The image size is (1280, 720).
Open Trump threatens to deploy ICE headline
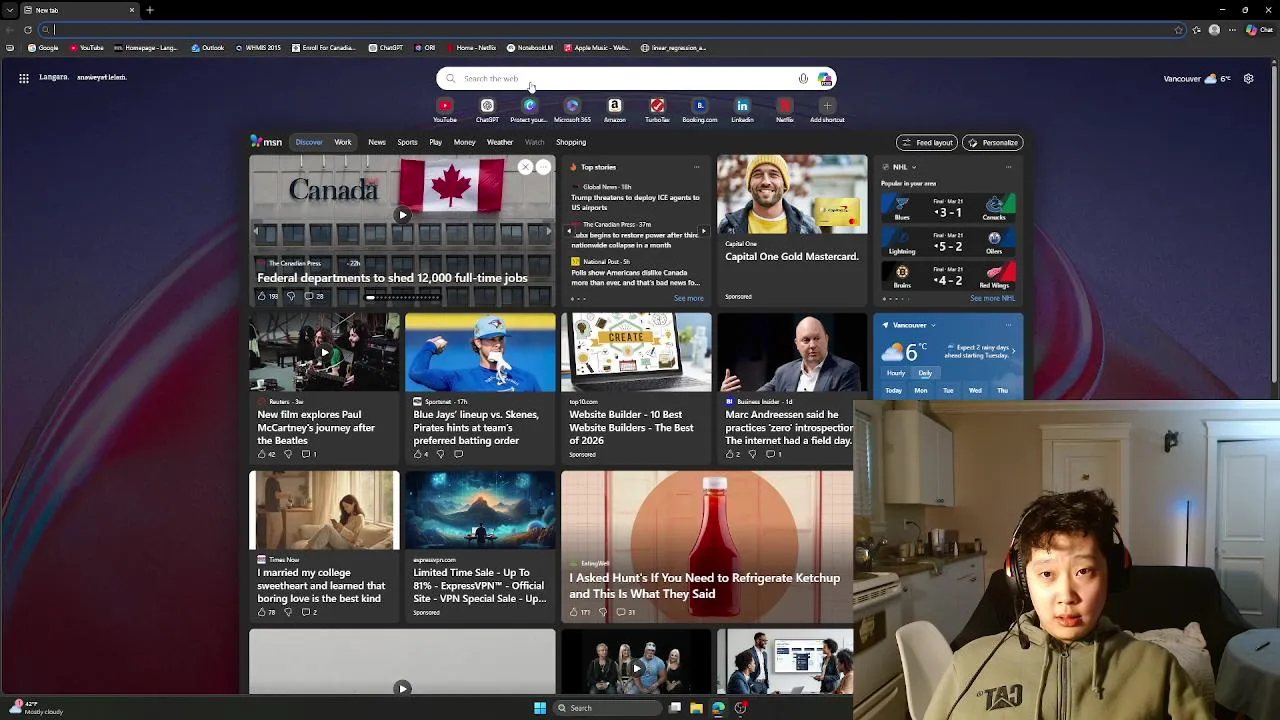coord(636,202)
